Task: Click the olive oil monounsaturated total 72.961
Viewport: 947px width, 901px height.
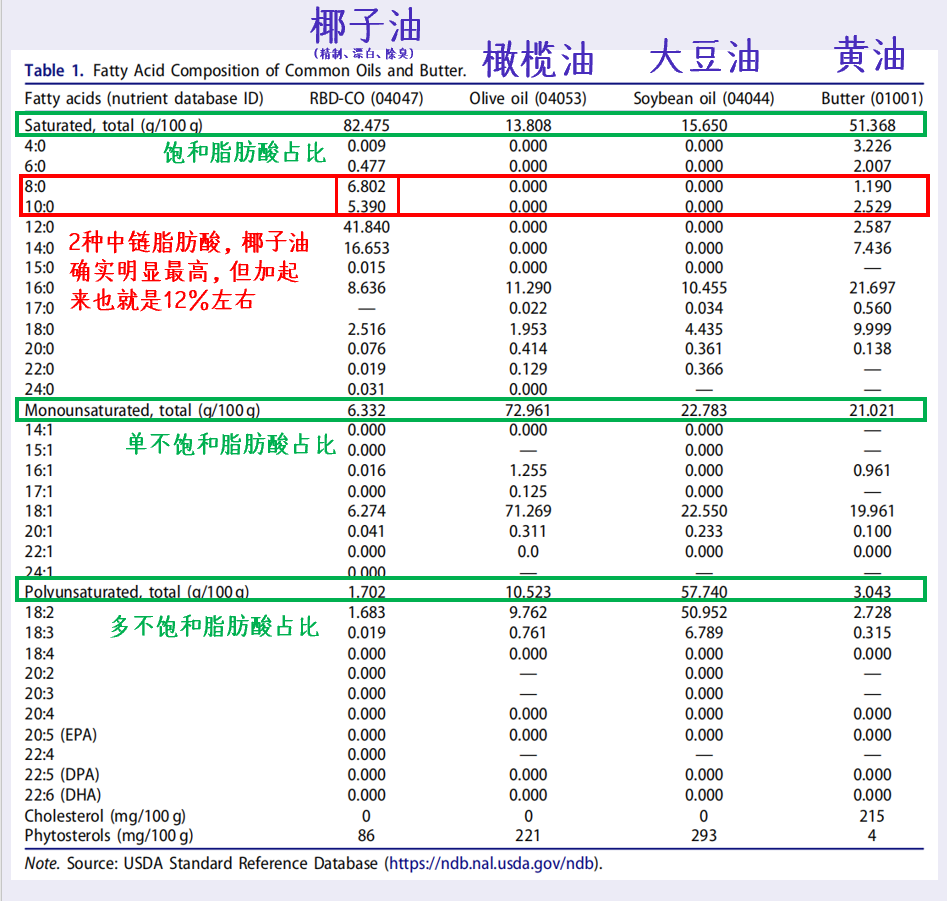Action: tap(528, 411)
